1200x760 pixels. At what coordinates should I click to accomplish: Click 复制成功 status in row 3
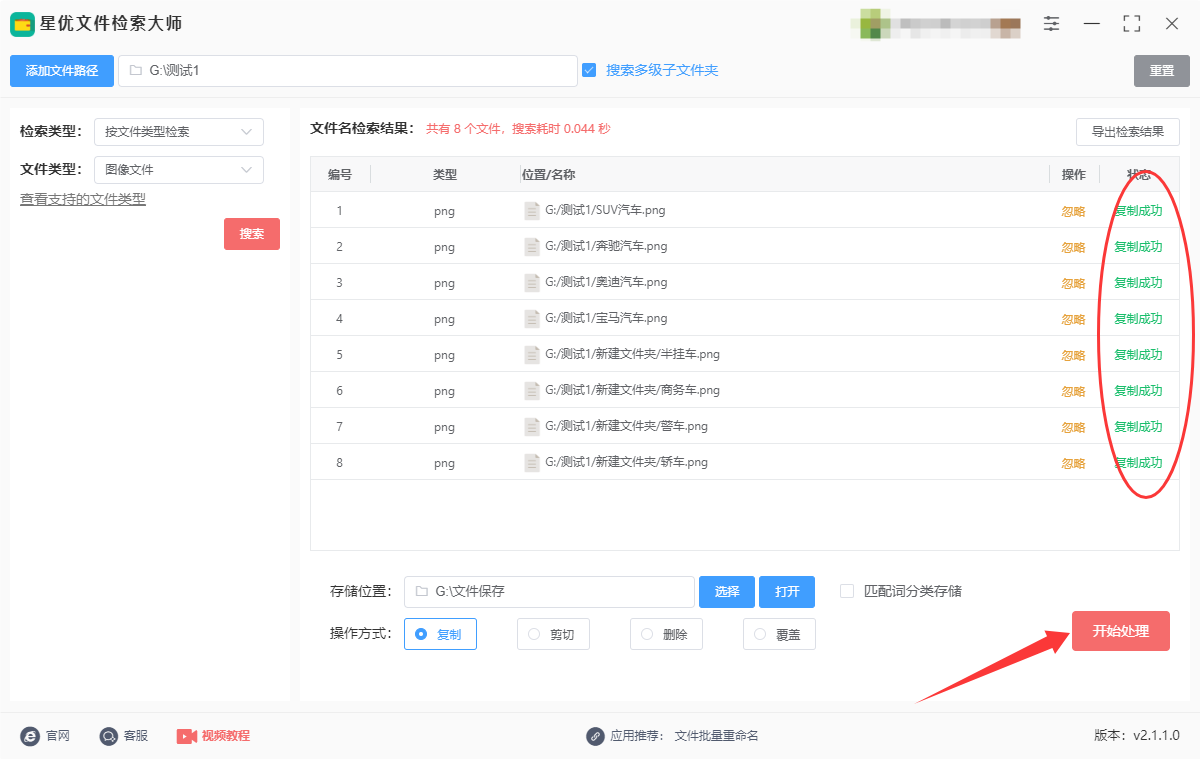point(1138,283)
